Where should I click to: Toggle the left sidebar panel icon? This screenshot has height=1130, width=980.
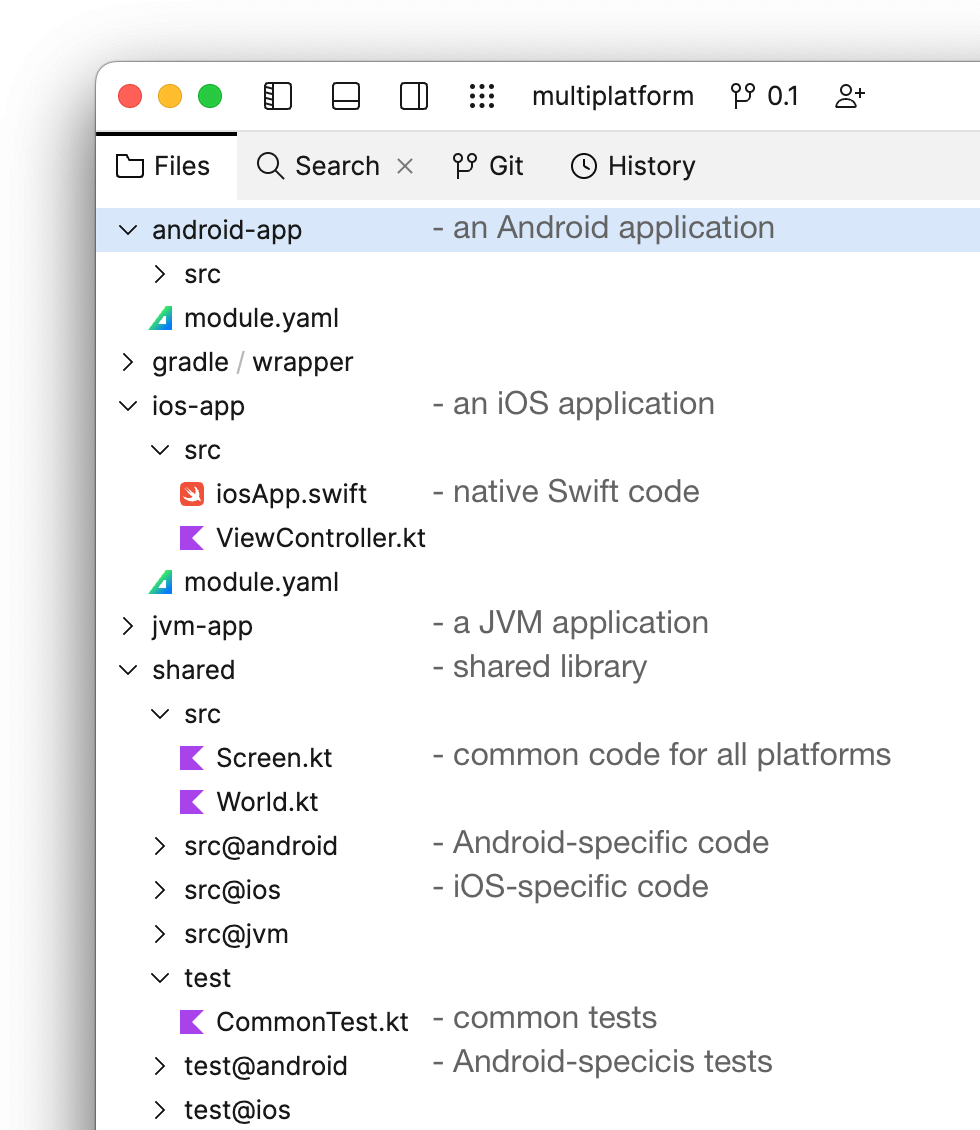(x=277, y=96)
